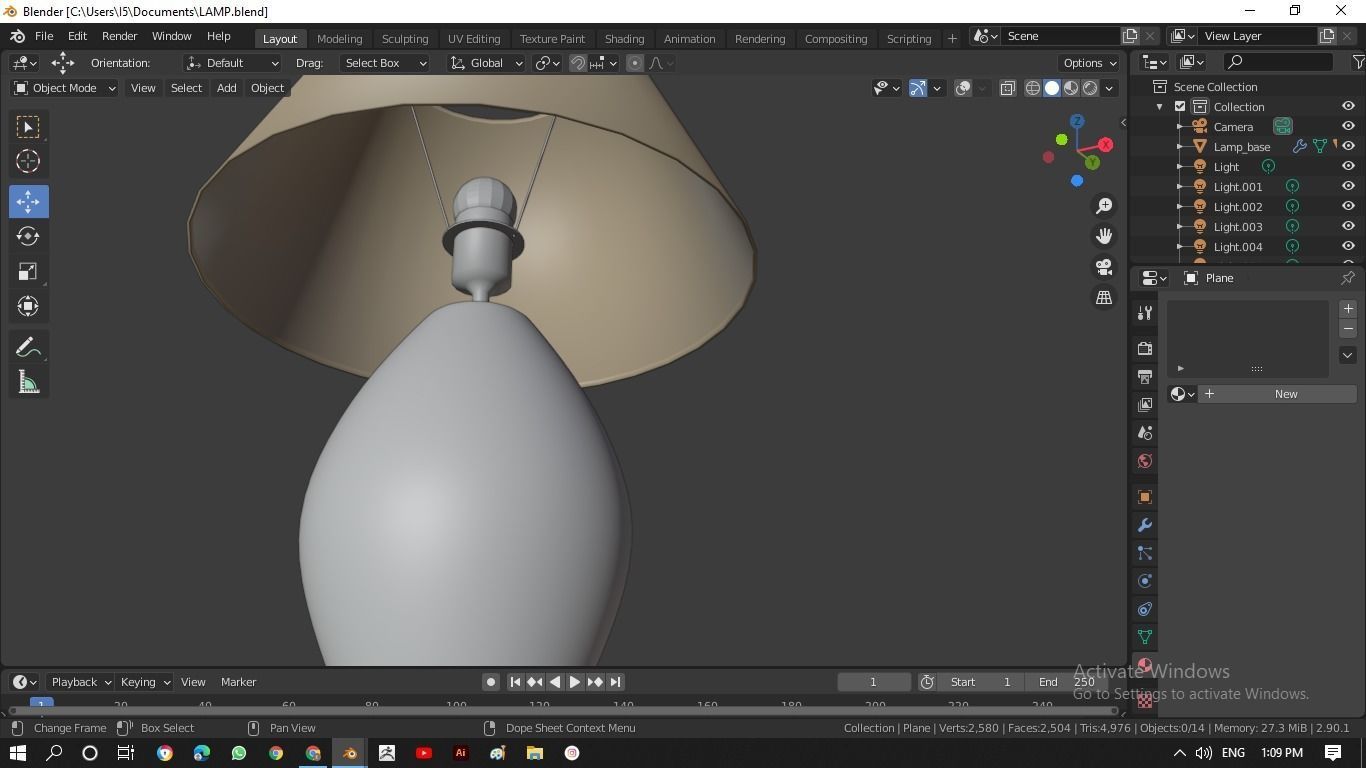Open the Physics properties tab
Screen dimensions: 1366x768
(x=1145, y=581)
